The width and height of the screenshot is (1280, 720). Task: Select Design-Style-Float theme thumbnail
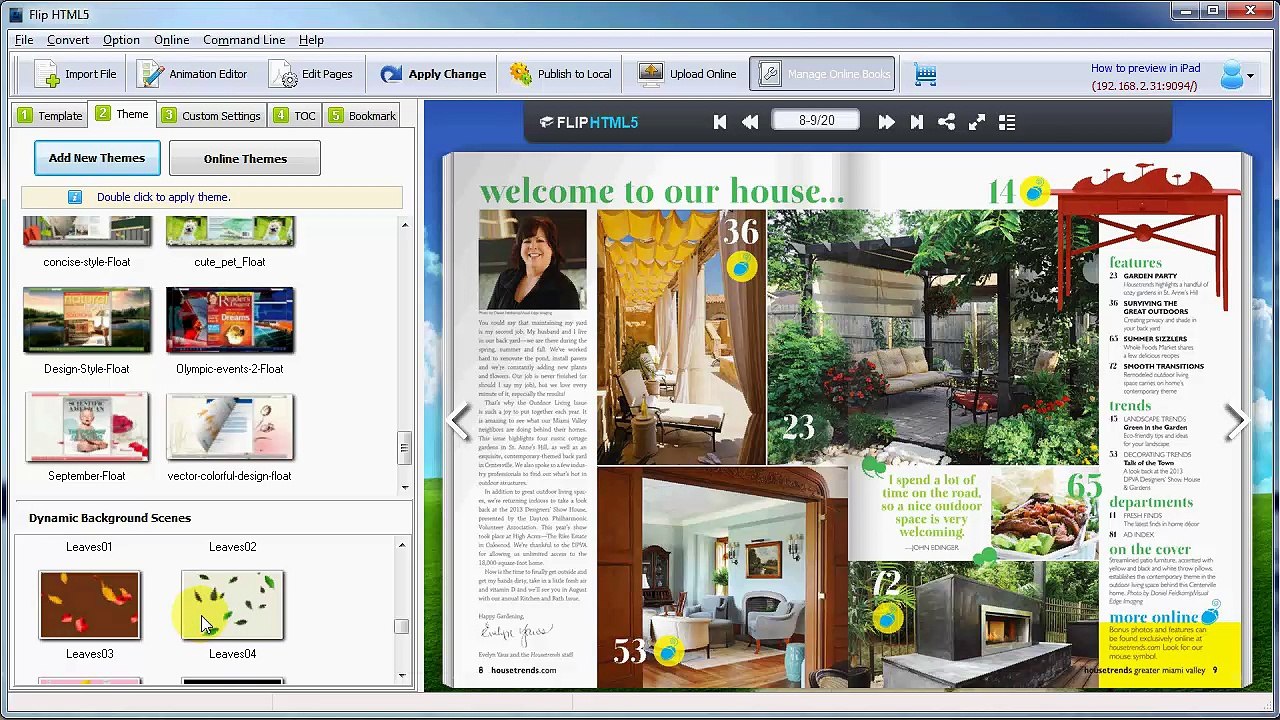[87, 320]
